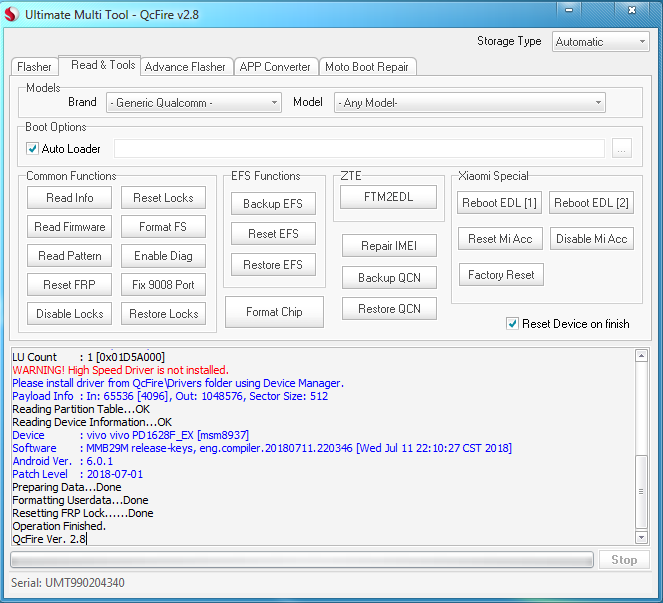
Task: Click the 'Patch Level : 2018-07-01' line
Action: [x=77, y=474]
